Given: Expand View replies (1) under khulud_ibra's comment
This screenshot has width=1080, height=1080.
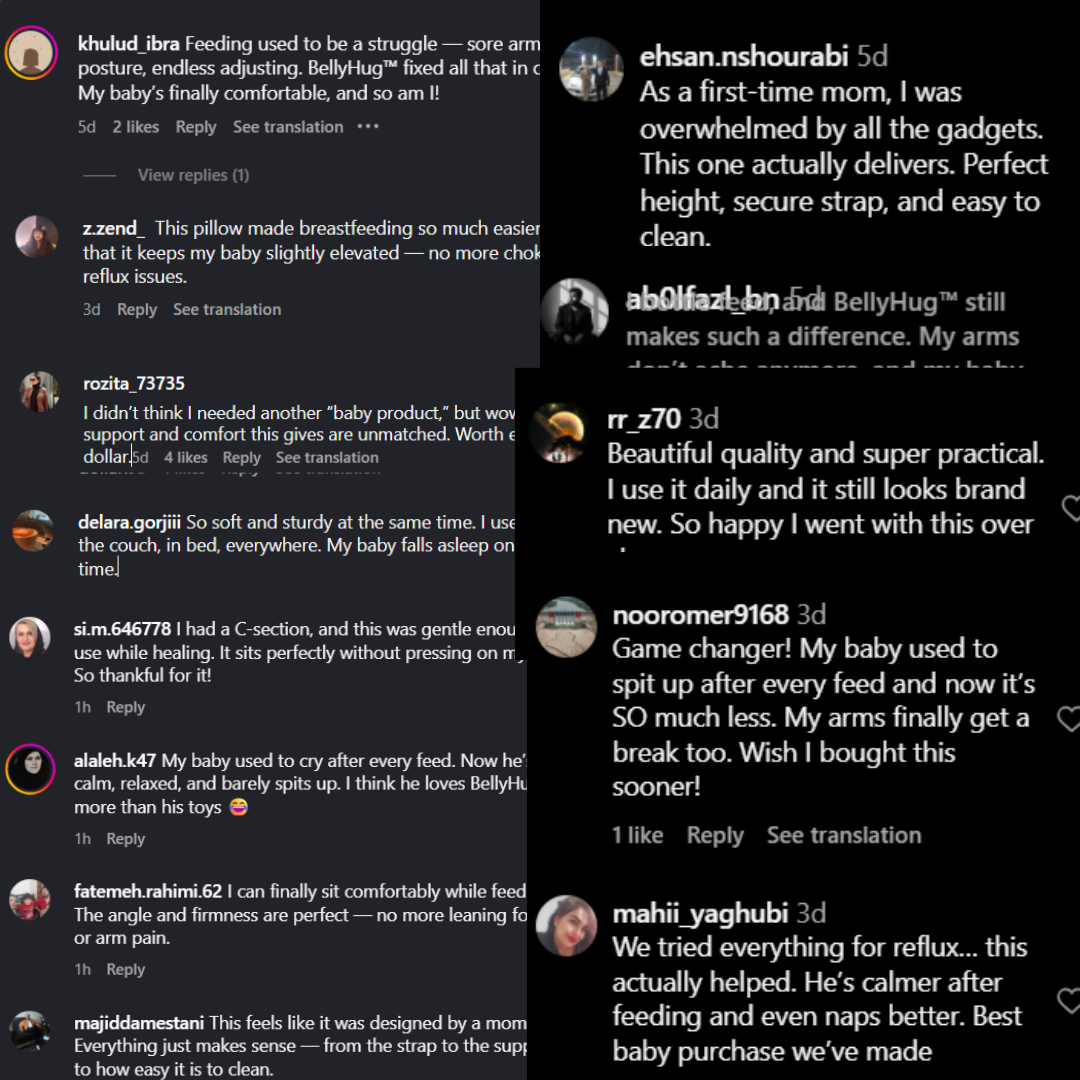Looking at the screenshot, I should pos(193,175).
